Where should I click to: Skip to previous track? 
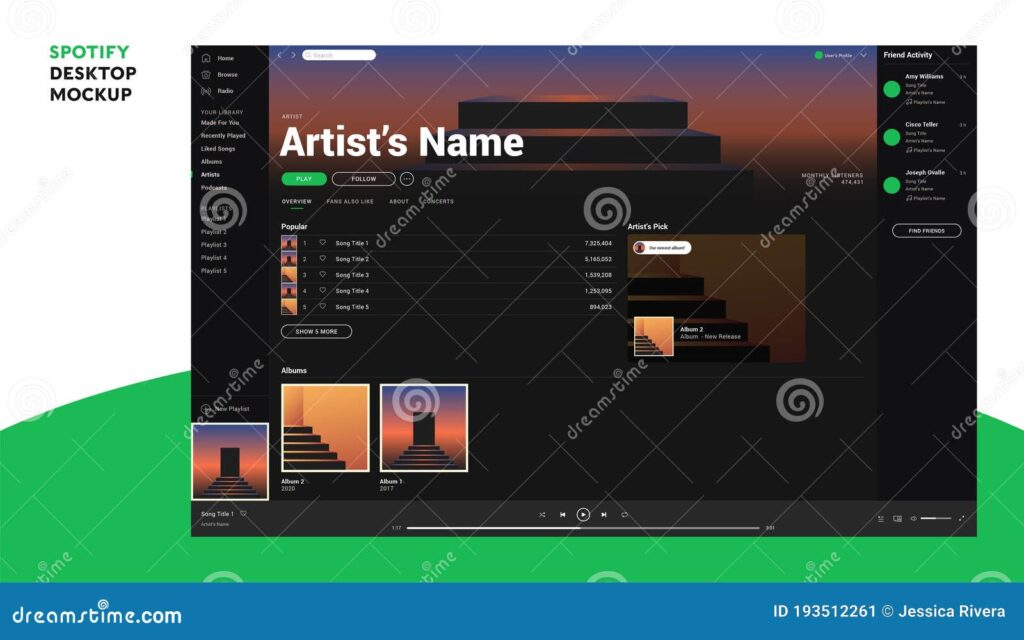click(x=562, y=515)
